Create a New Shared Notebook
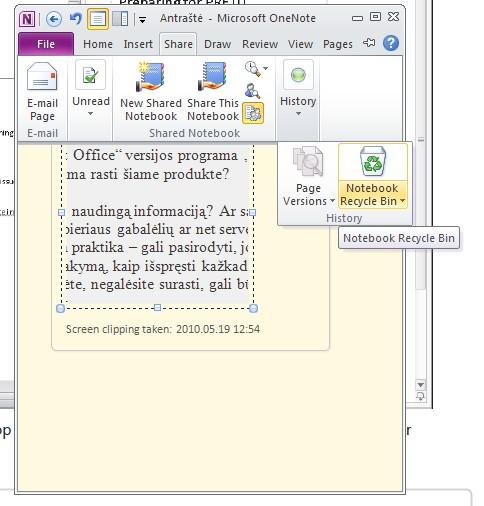 pyautogui.click(x=151, y=92)
